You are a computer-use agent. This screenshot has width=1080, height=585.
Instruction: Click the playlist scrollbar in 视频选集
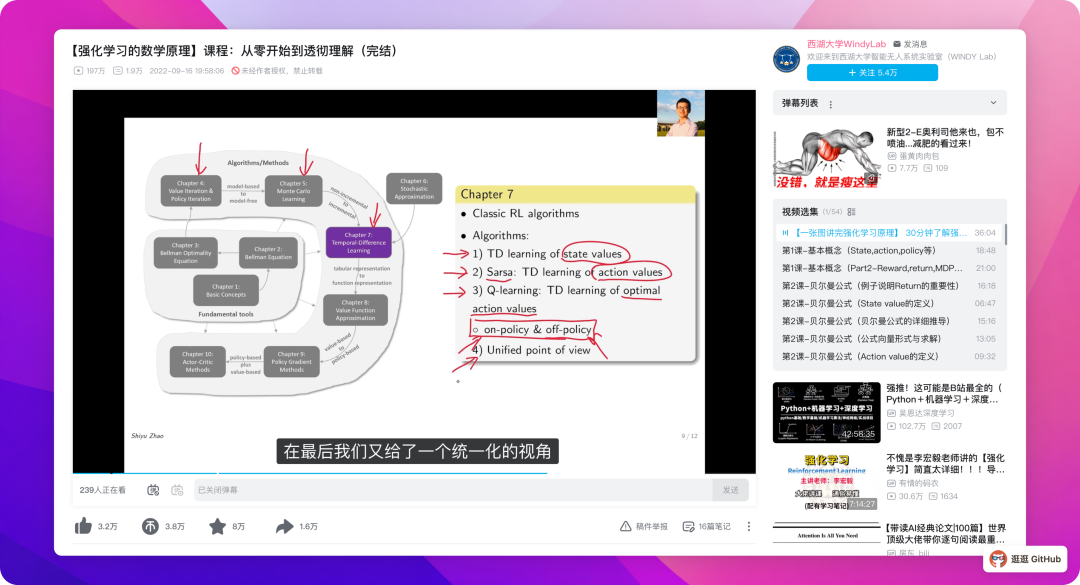pos(1005,234)
